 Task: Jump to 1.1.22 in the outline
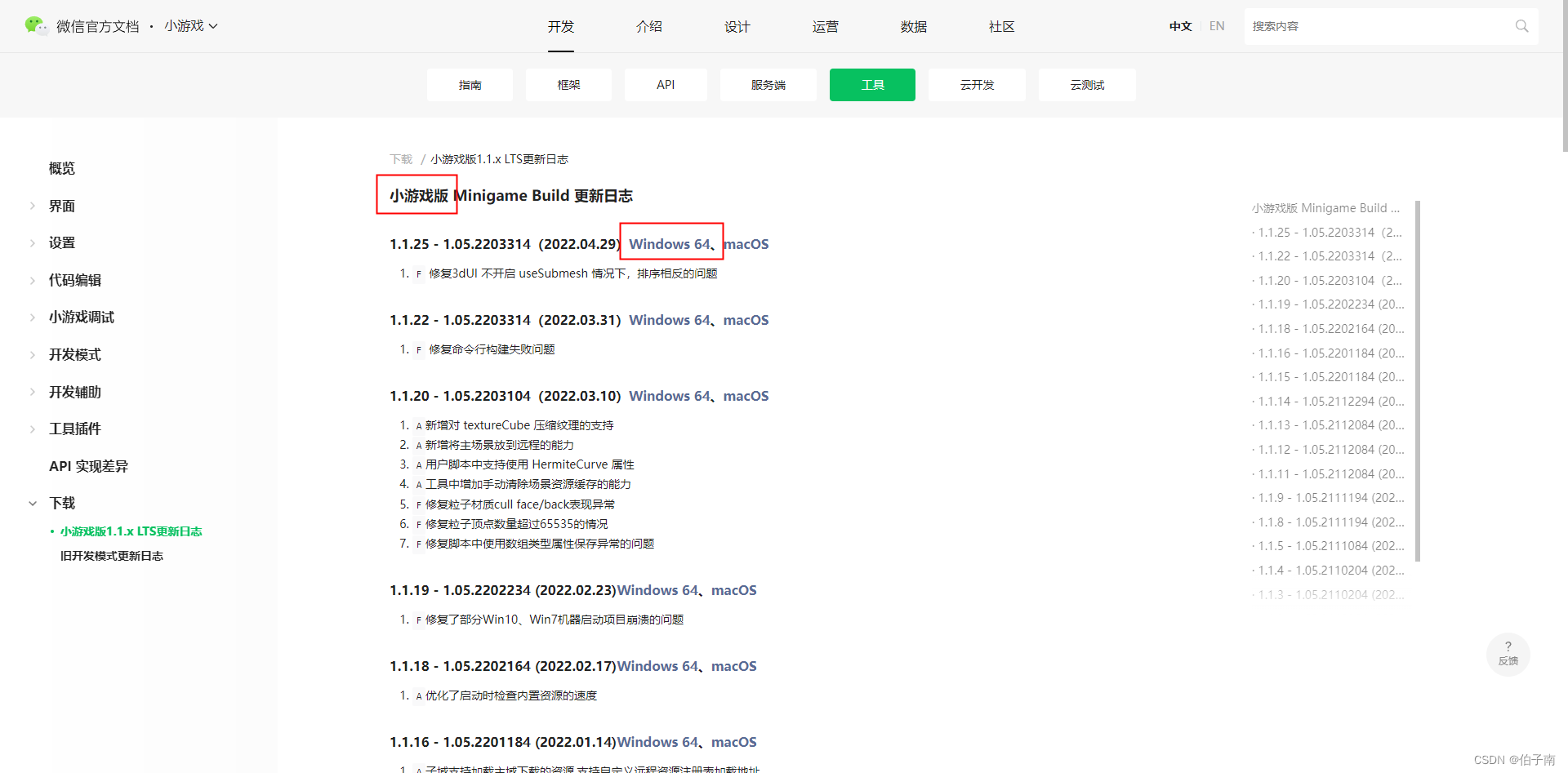1330,256
